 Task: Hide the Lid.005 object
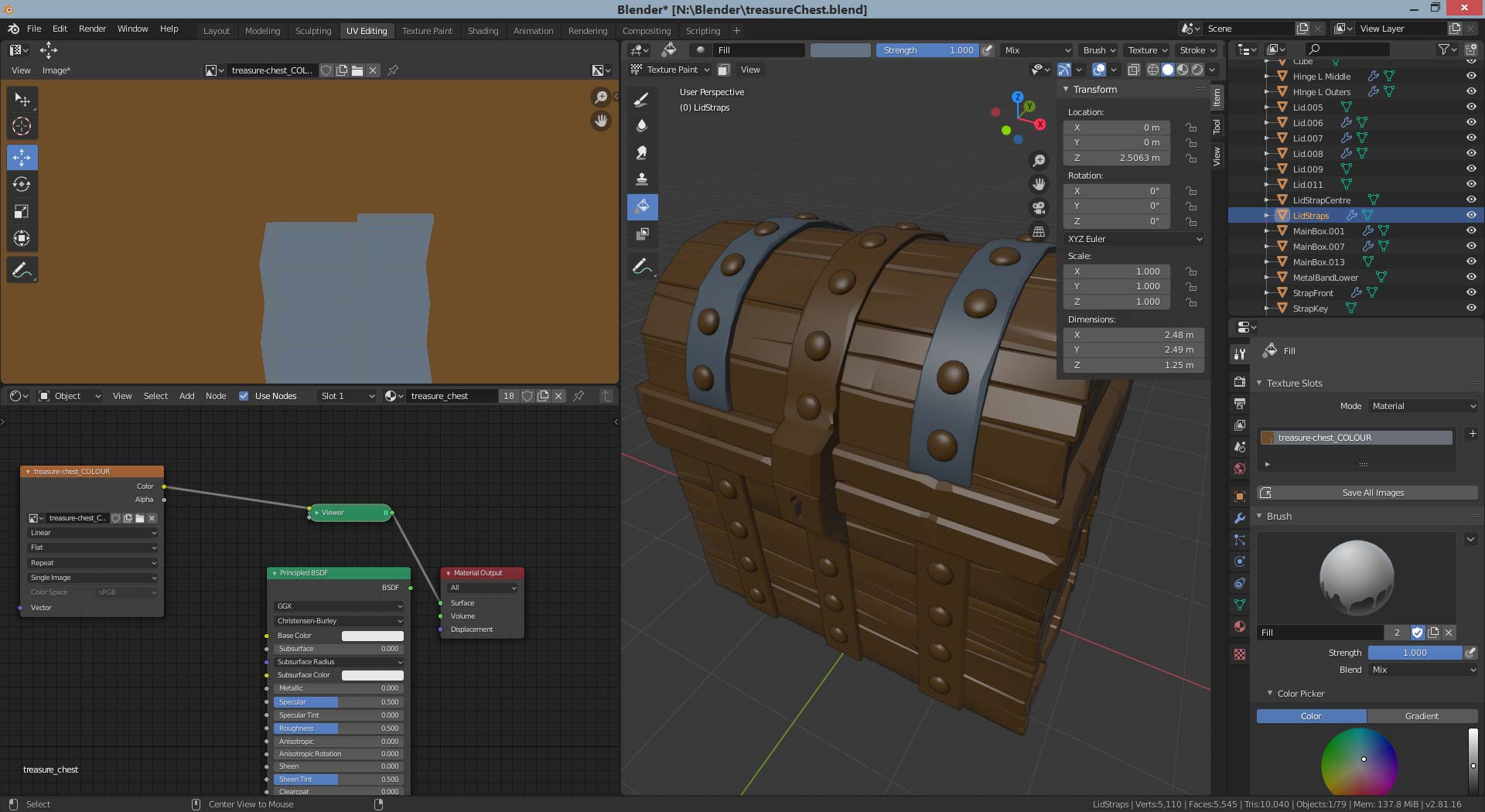(1470, 107)
